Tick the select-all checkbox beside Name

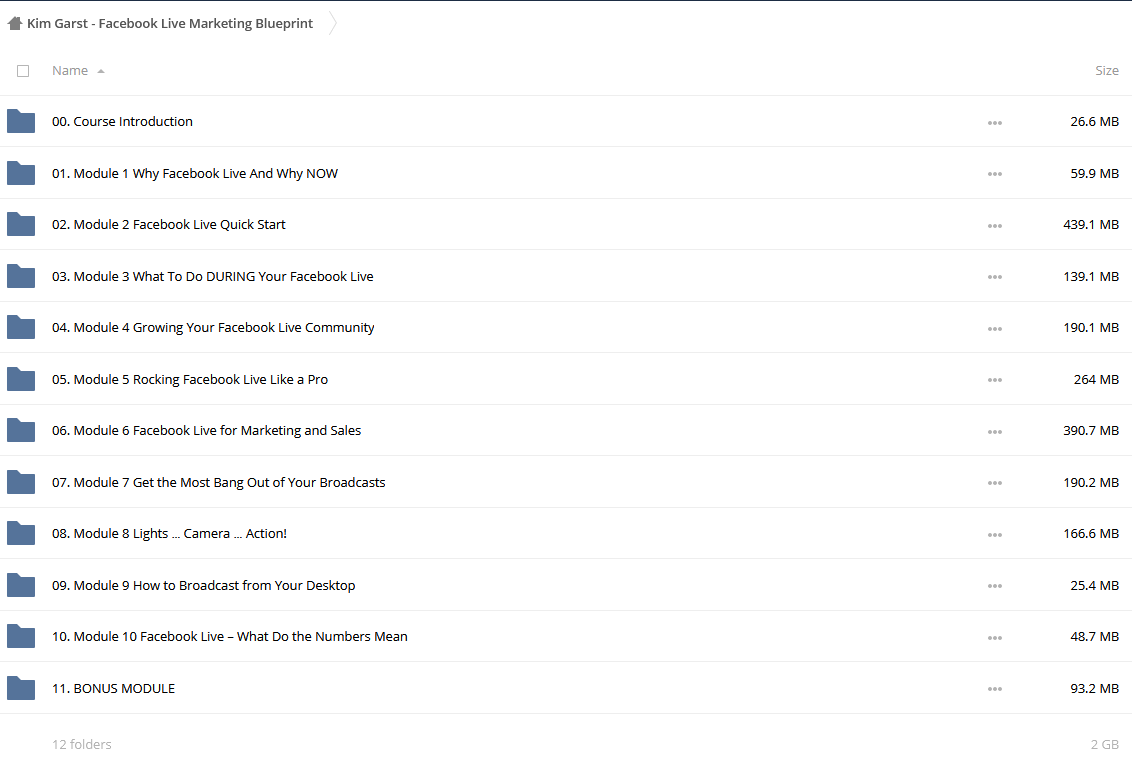[x=23, y=71]
